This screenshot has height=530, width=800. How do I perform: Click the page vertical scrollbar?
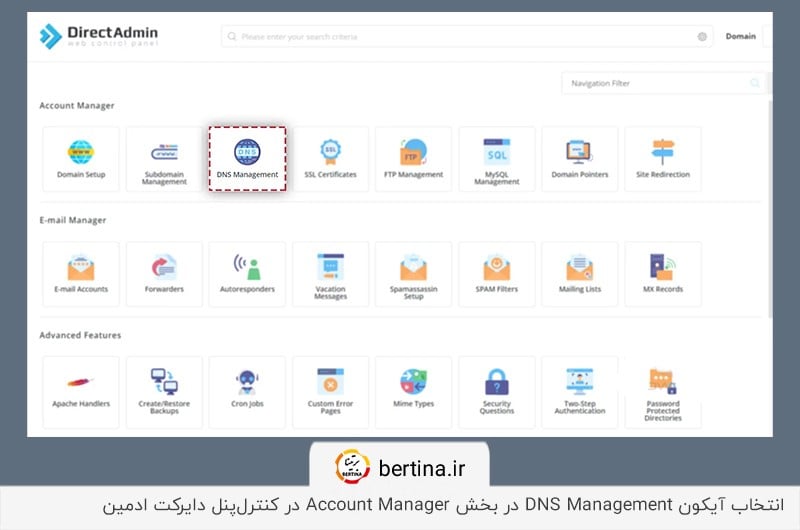tap(770, 209)
